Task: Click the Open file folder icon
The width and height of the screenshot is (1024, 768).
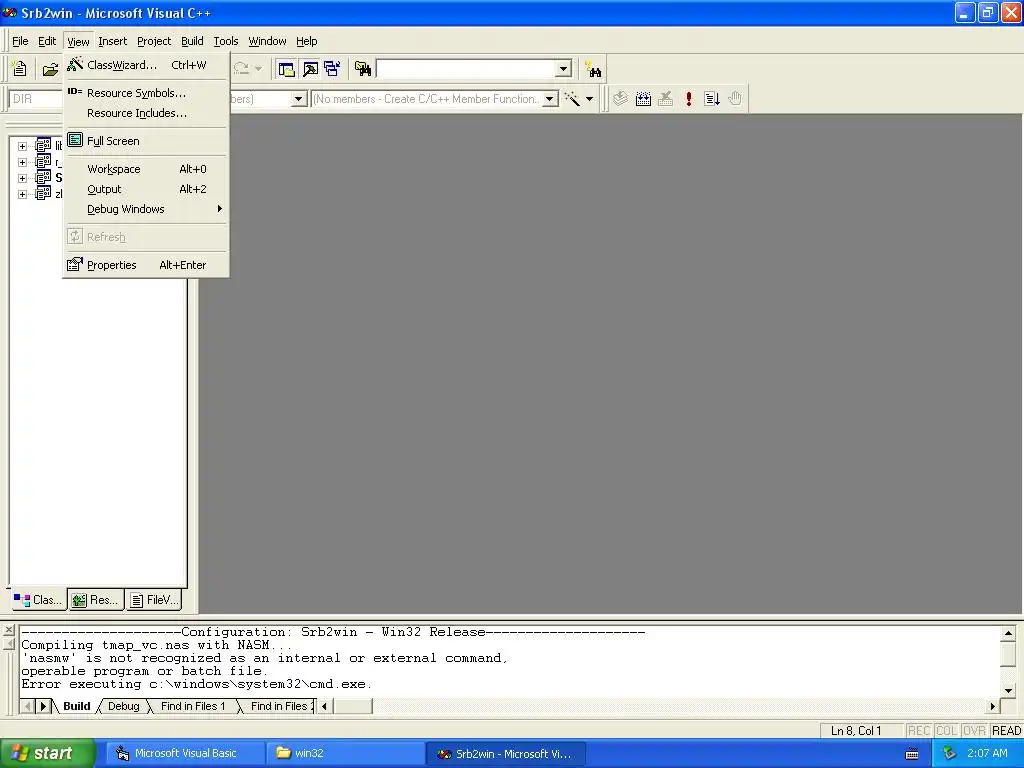Action: [x=50, y=69]
